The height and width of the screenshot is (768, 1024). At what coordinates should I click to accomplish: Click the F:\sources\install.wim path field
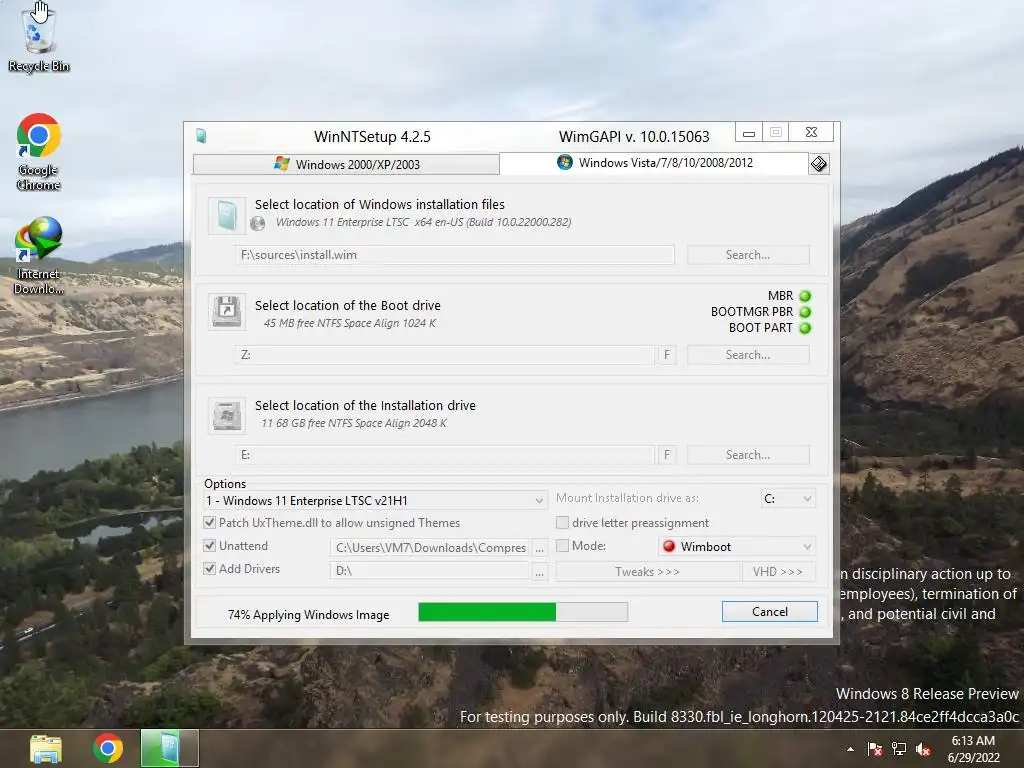(x=455, y=255)
